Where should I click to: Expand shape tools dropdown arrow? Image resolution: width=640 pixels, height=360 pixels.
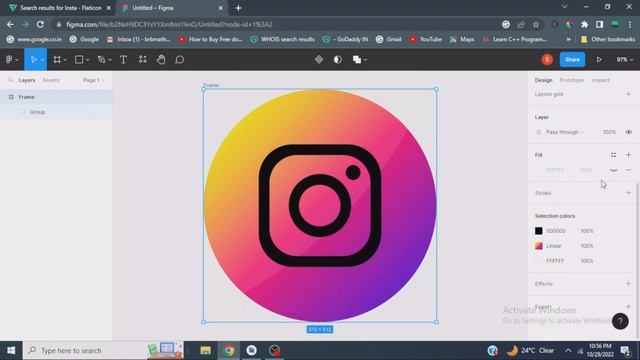tap(87, 60)
